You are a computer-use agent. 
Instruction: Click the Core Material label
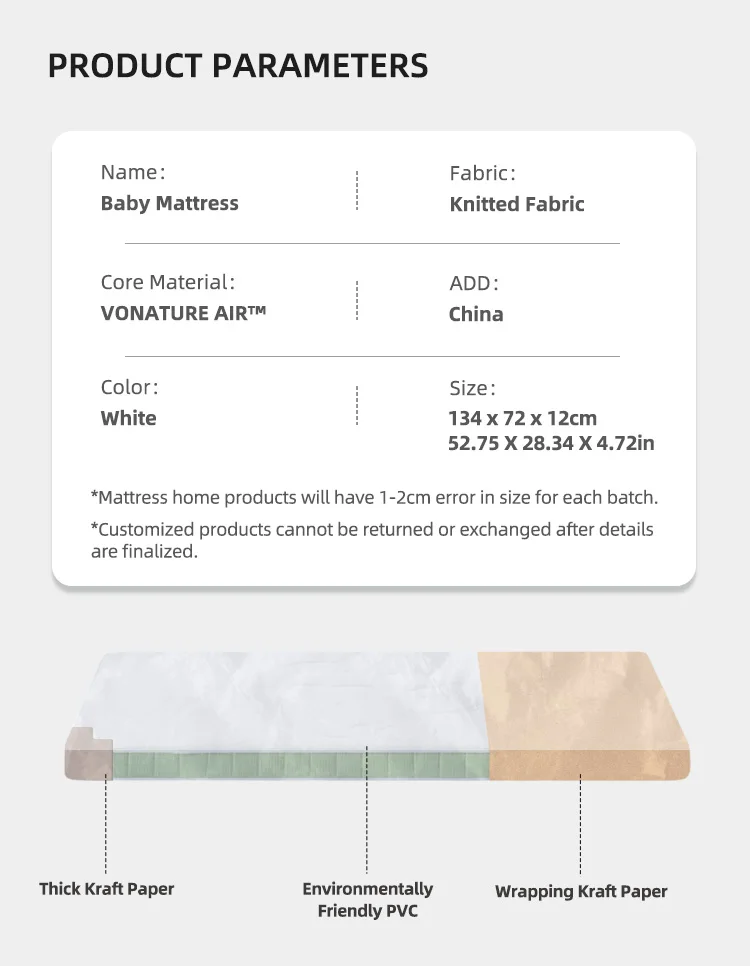168,282
